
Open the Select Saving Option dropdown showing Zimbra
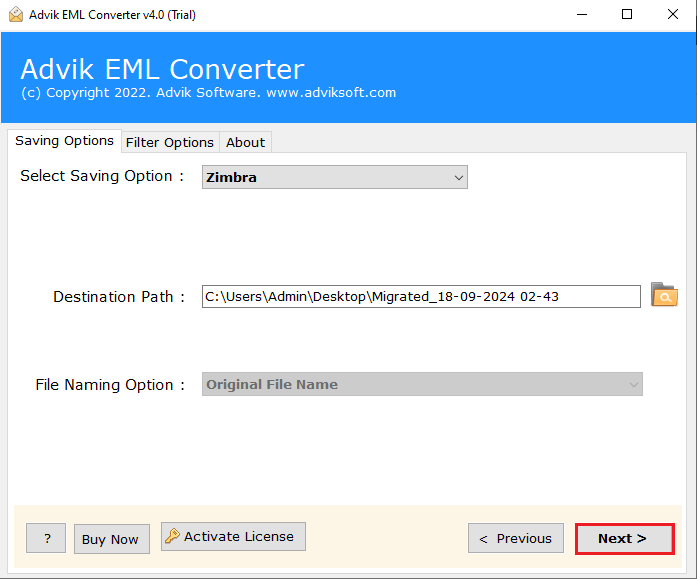coord(335,177)
